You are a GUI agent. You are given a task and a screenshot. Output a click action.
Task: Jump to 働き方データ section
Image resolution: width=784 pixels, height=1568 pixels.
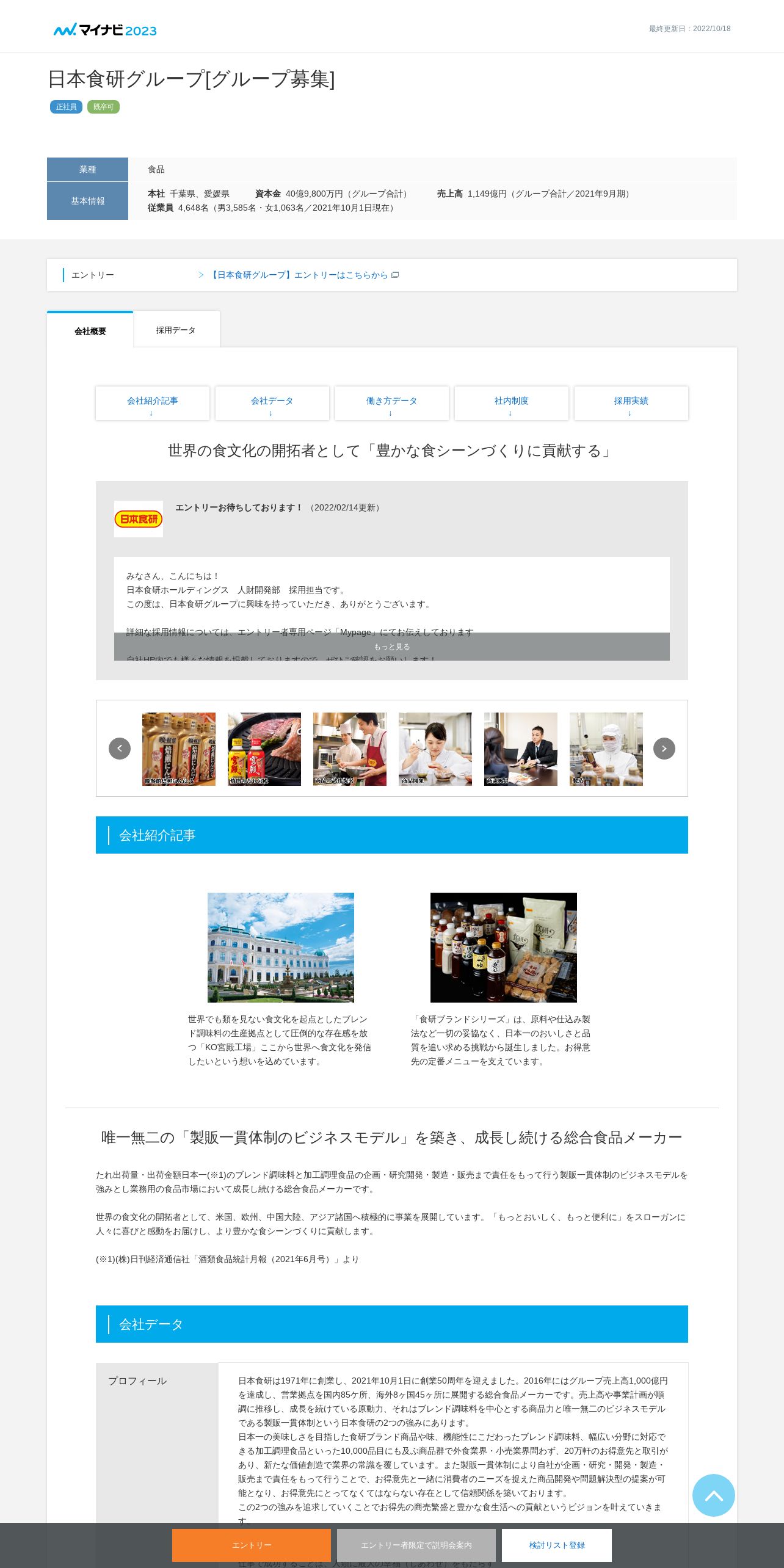pyautogui.click(x=392, y=404)
